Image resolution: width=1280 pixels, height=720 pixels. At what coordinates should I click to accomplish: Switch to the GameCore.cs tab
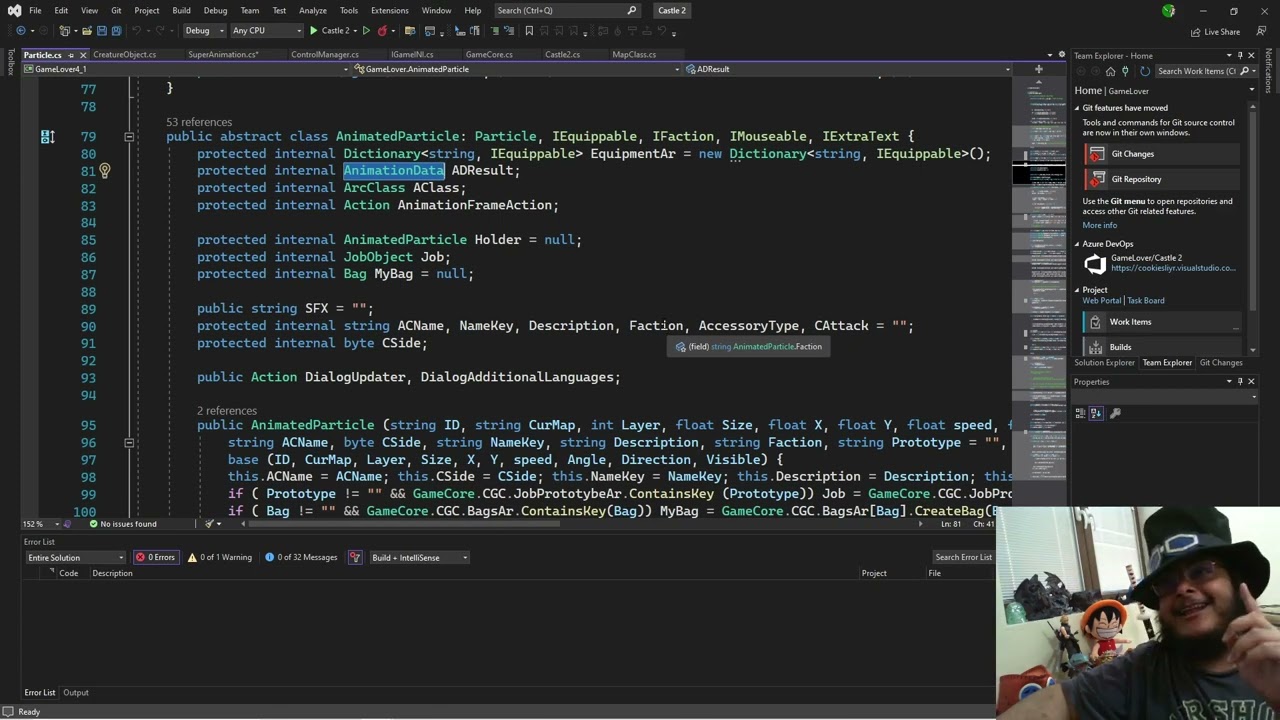tap(489, 55)
